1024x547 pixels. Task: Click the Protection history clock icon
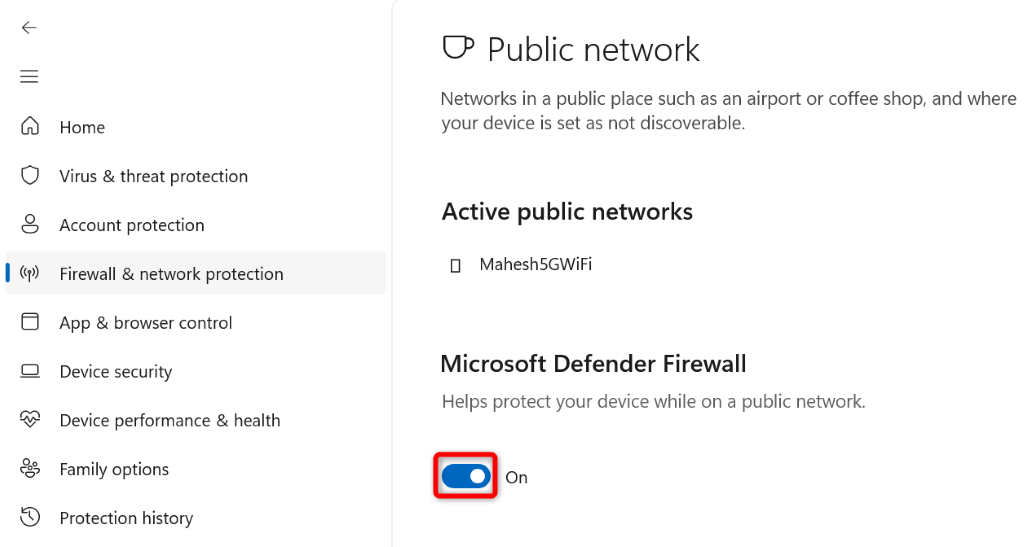pos(30,517)
